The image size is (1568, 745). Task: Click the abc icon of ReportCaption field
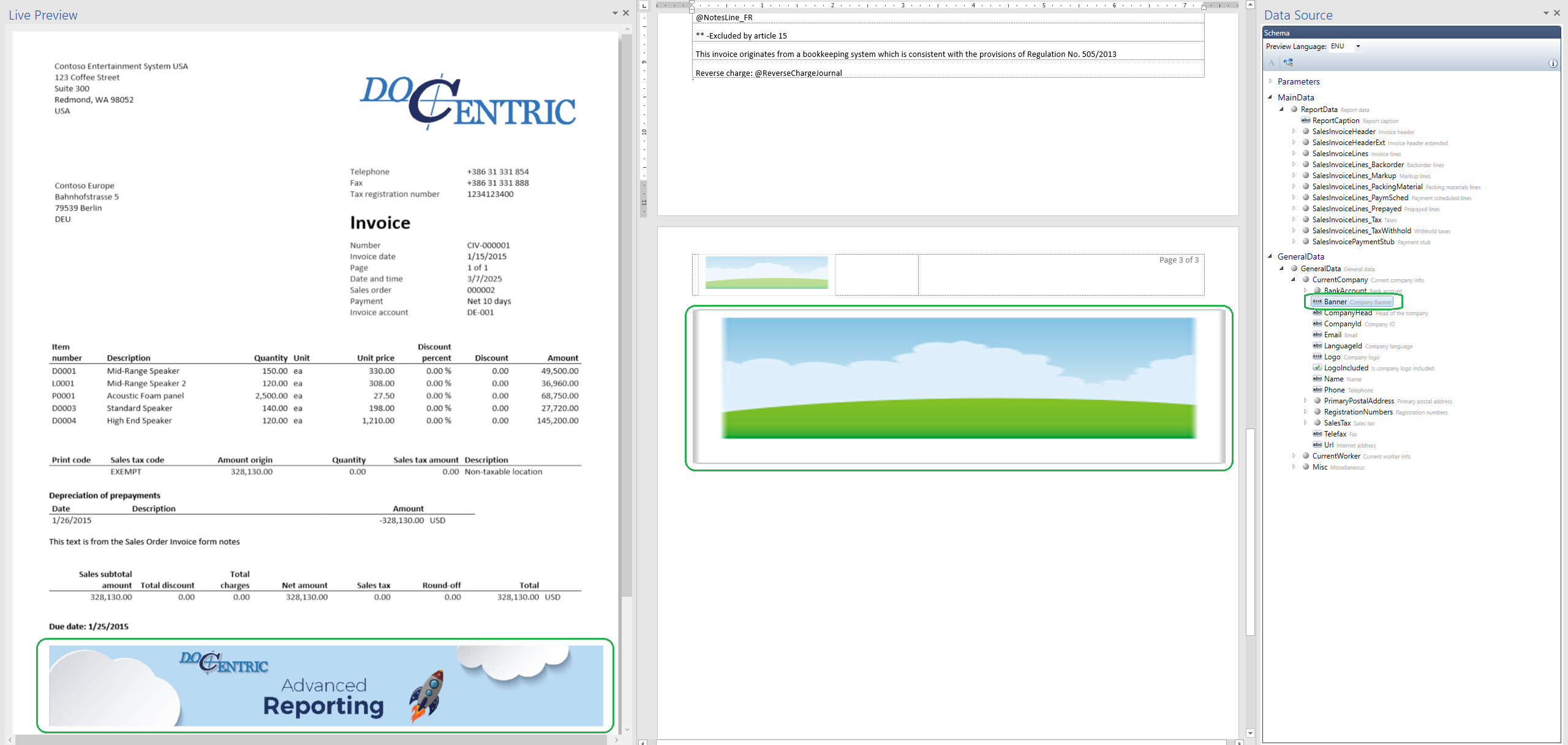pyautogui.click(x=1305, y=121)
